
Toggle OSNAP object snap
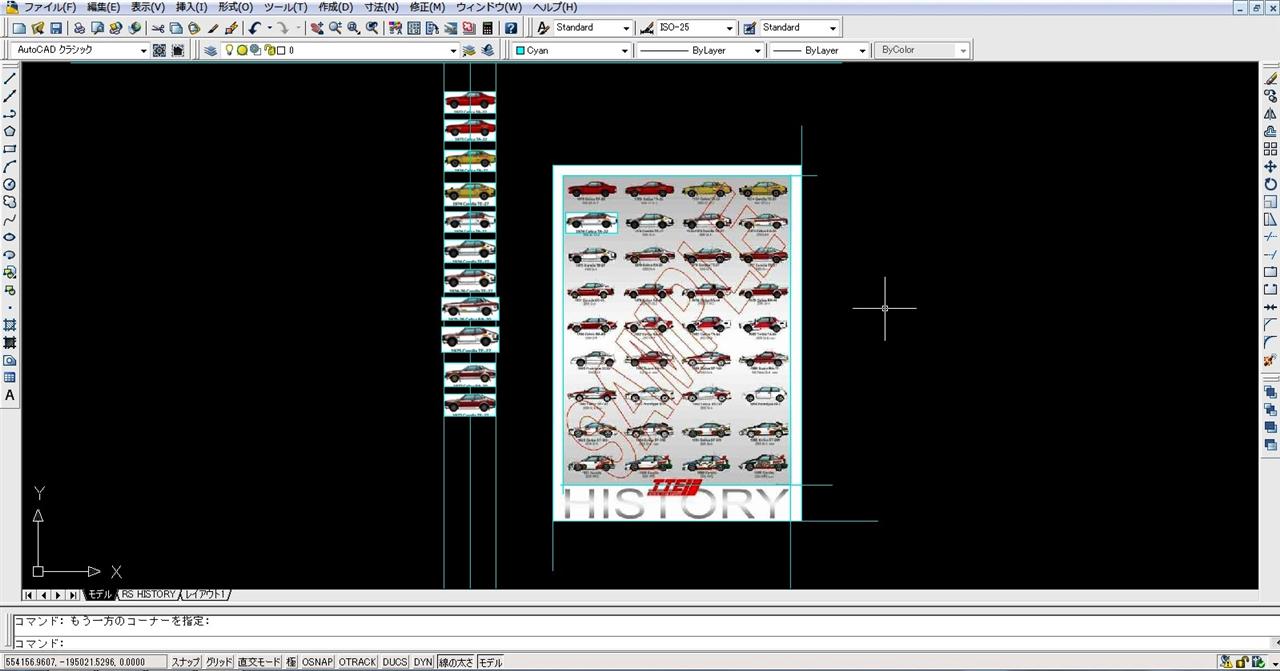pos(318,662)
